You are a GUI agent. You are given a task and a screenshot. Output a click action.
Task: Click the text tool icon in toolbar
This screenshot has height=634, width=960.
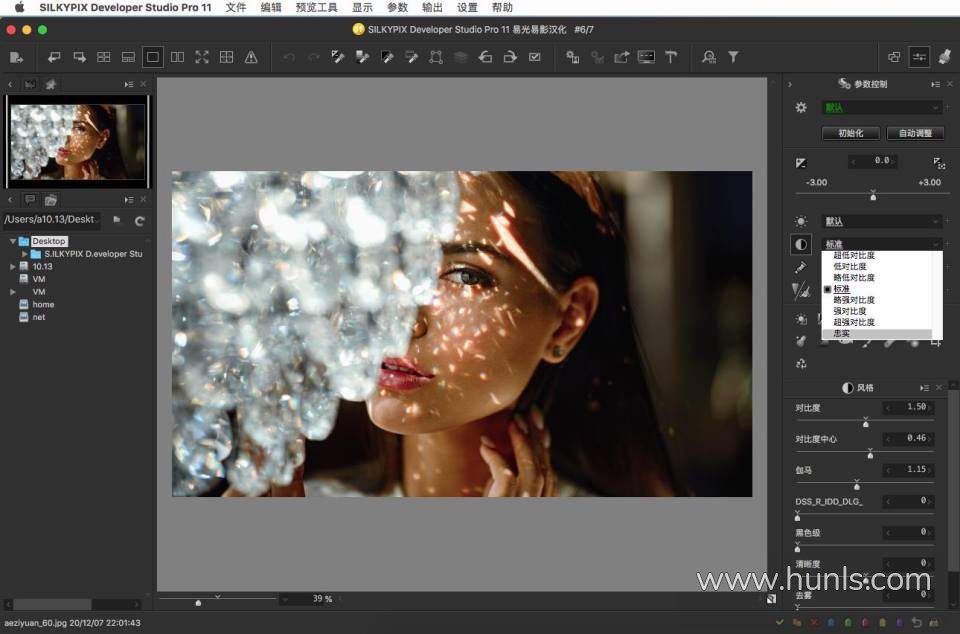tap(671, 57)
